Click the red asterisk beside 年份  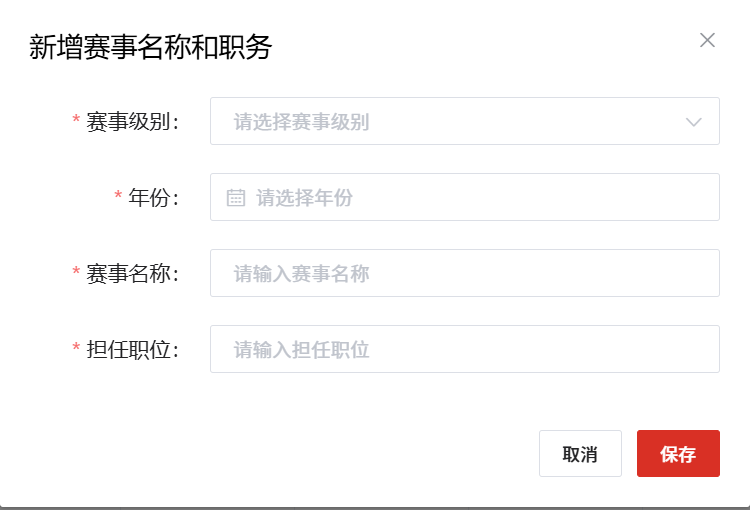click(x=118, y=197)
